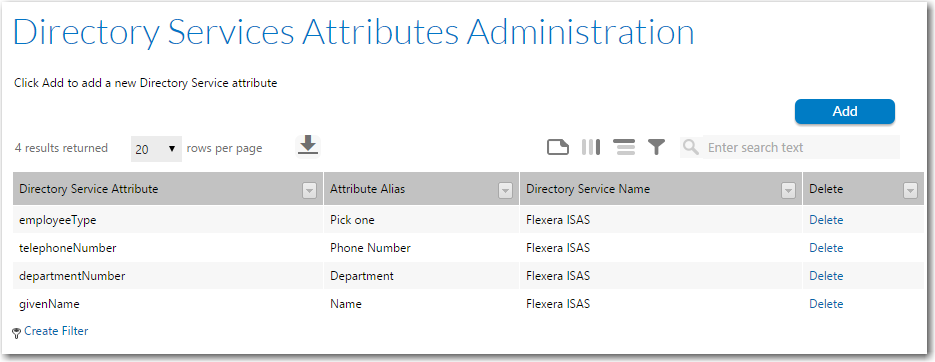Open the Create Filter link
The image size is (935, 362).
(56, 331)
